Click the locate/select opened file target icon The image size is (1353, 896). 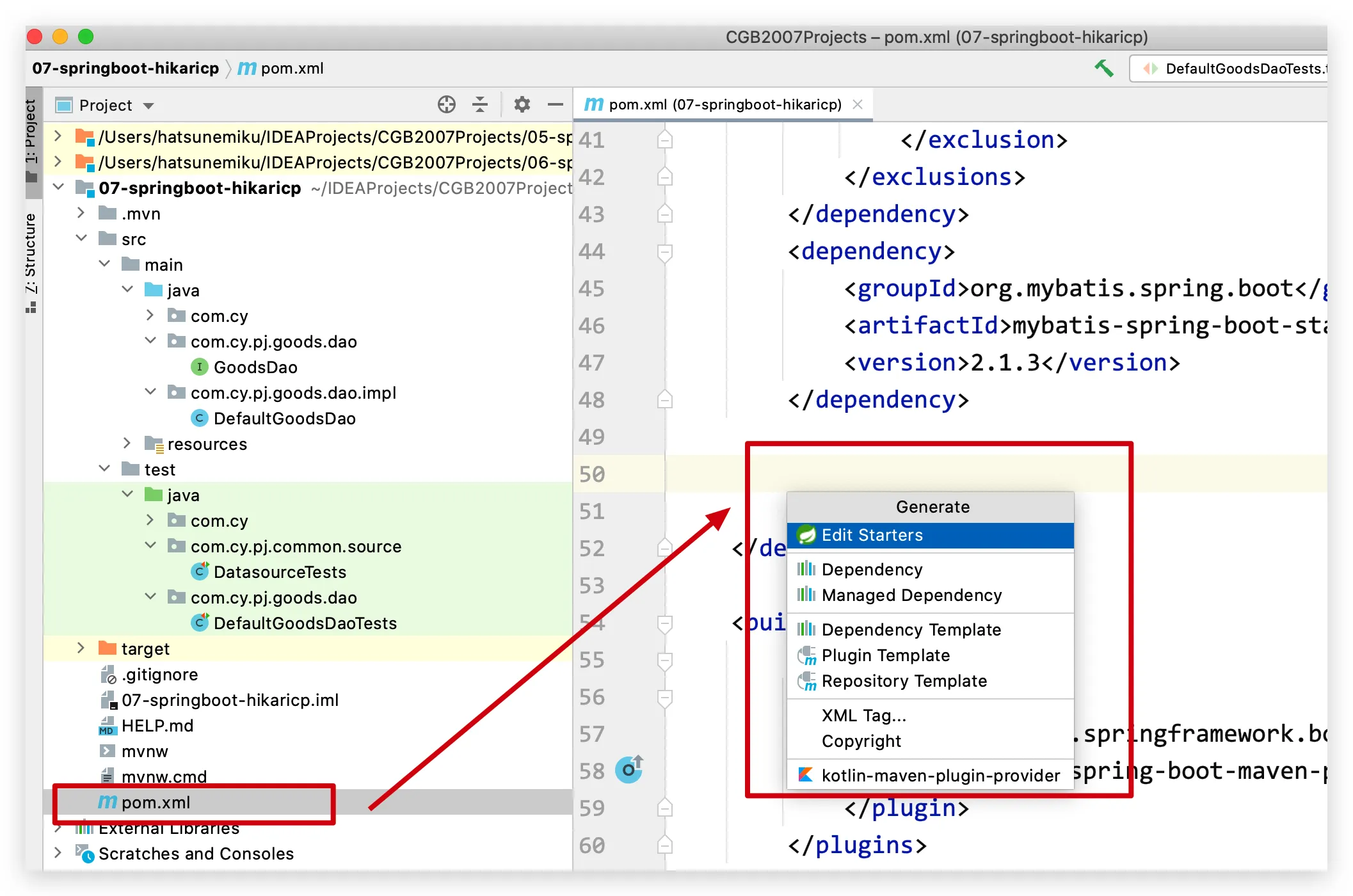tap(447, 104)
